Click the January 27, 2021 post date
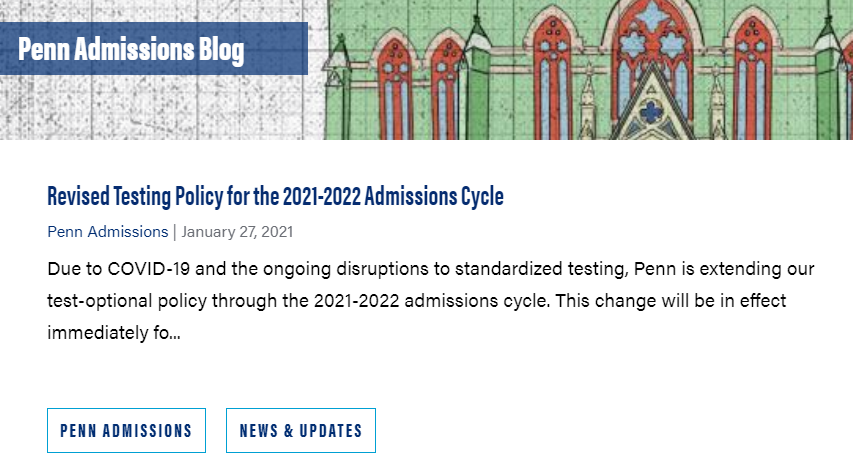 tap(237, 232)
